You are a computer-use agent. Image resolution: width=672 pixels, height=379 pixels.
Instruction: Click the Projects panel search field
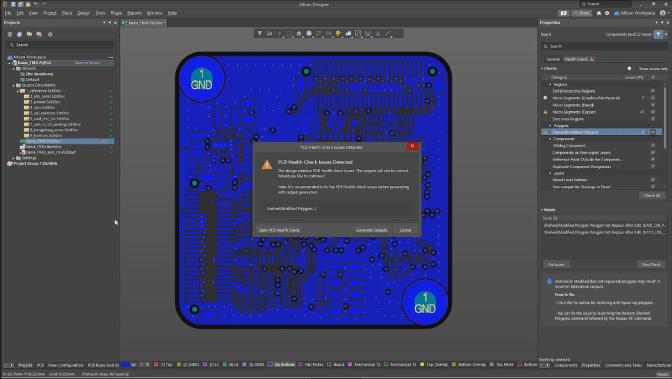pos(61,45)
